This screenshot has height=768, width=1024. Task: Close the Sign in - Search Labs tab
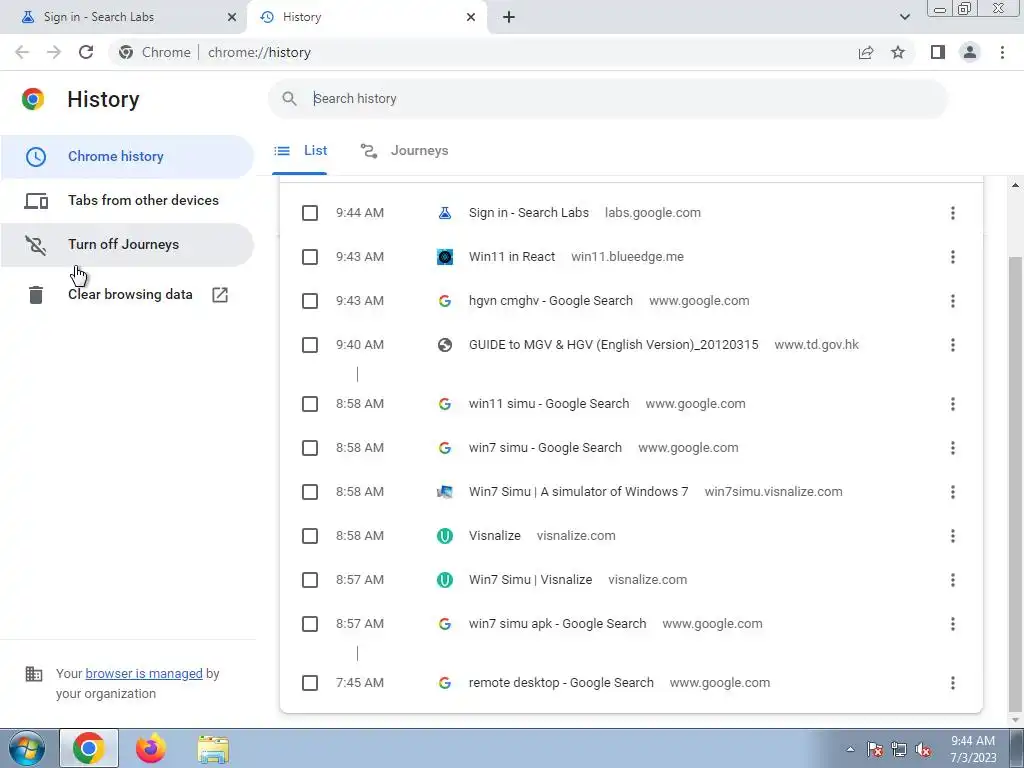232,17
